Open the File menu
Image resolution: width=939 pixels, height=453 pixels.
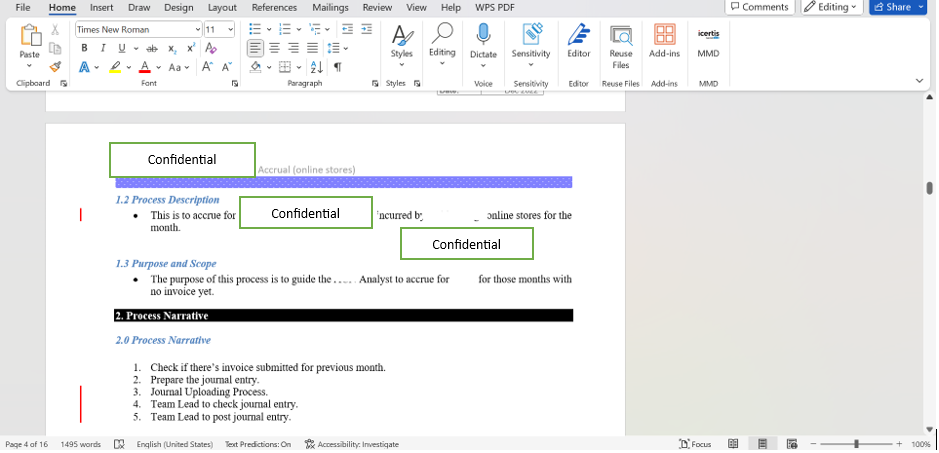click(23, 8)
